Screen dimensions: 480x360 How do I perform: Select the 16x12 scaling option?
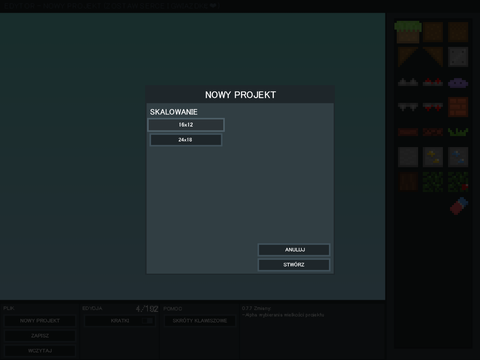(186, 125)
